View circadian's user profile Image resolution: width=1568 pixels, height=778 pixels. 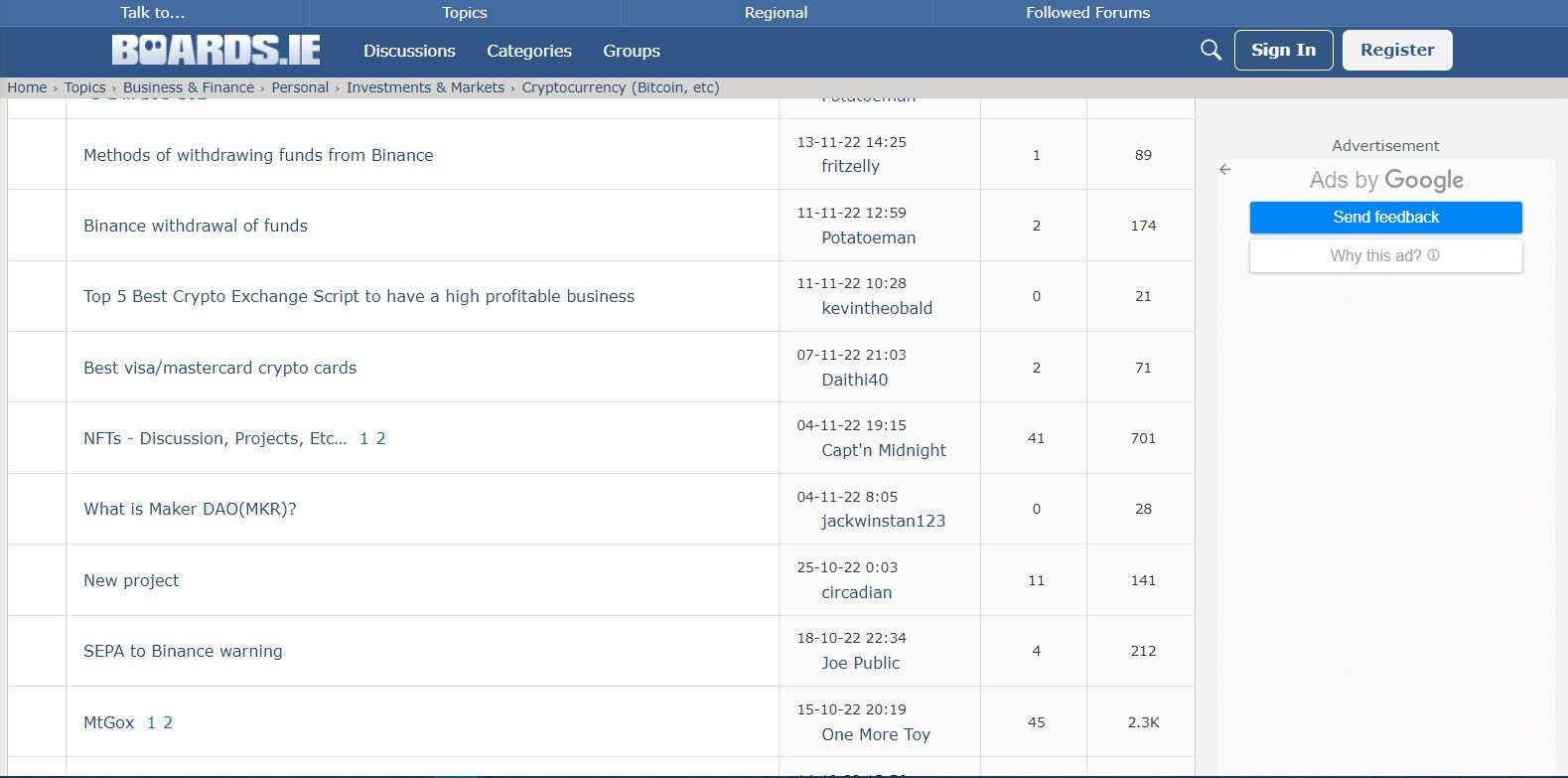856,592
